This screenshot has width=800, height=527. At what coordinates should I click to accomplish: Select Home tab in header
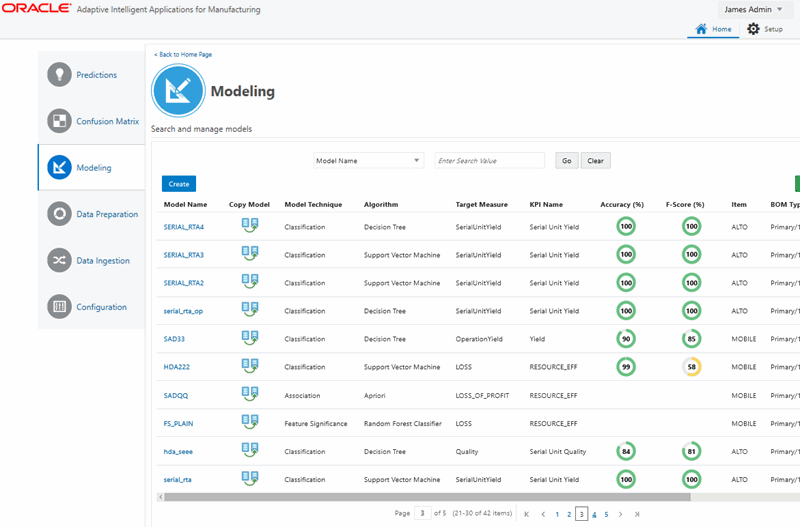713,29
